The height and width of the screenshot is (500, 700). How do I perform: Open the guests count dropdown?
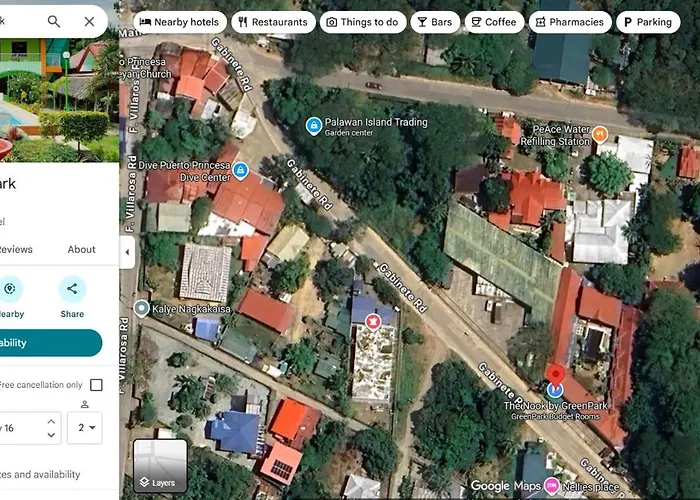(x=85, y=428)
